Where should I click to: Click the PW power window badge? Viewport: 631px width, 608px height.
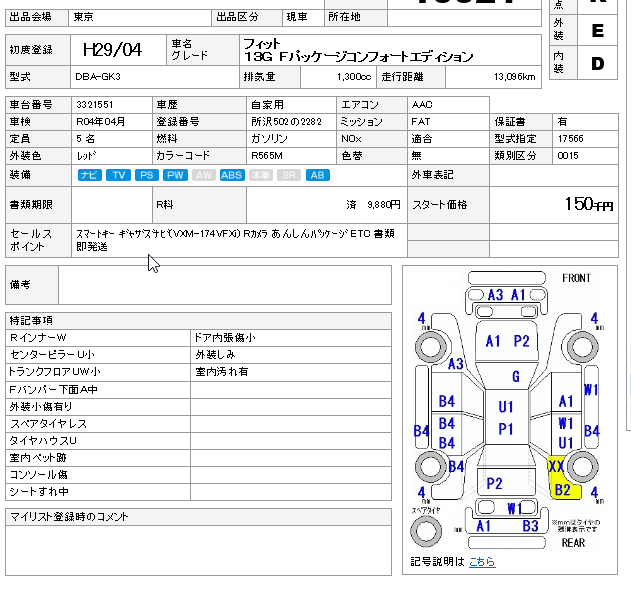(175, 175)
